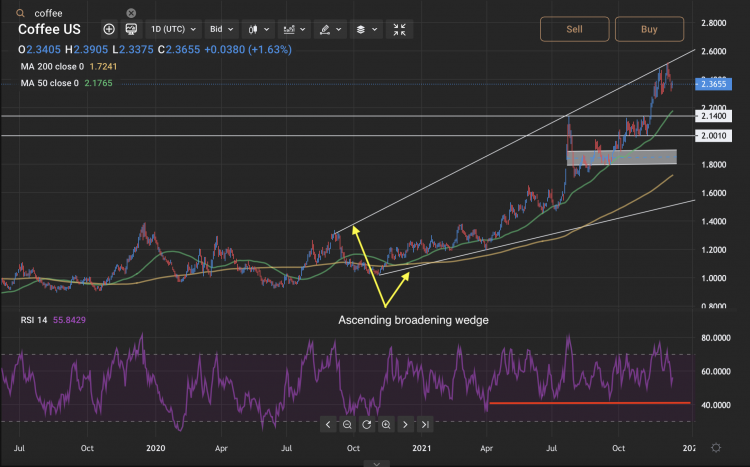Click the MA 50 value 2.1765
Image resolution: width=750 pixels, height=467 pixels.
[99, 83]
